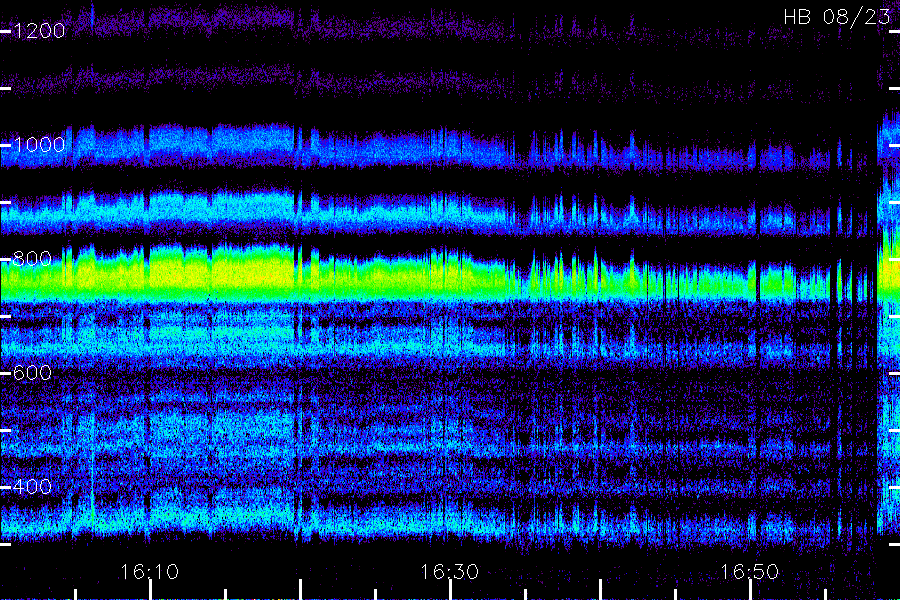The height and width of the screenshot is (600, 900).
Task: Click the 16:30 time label
Action: click(x=449, y=572)
